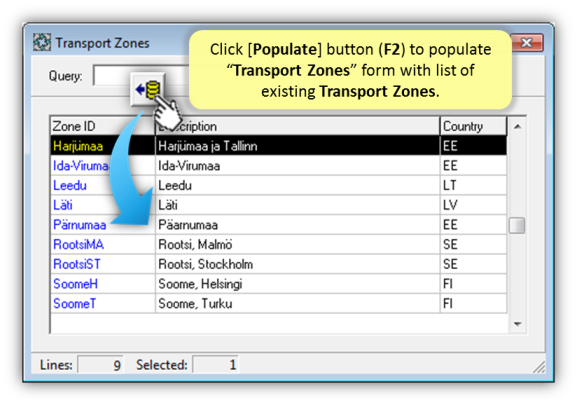Select the Leedu zone ID

70,185
